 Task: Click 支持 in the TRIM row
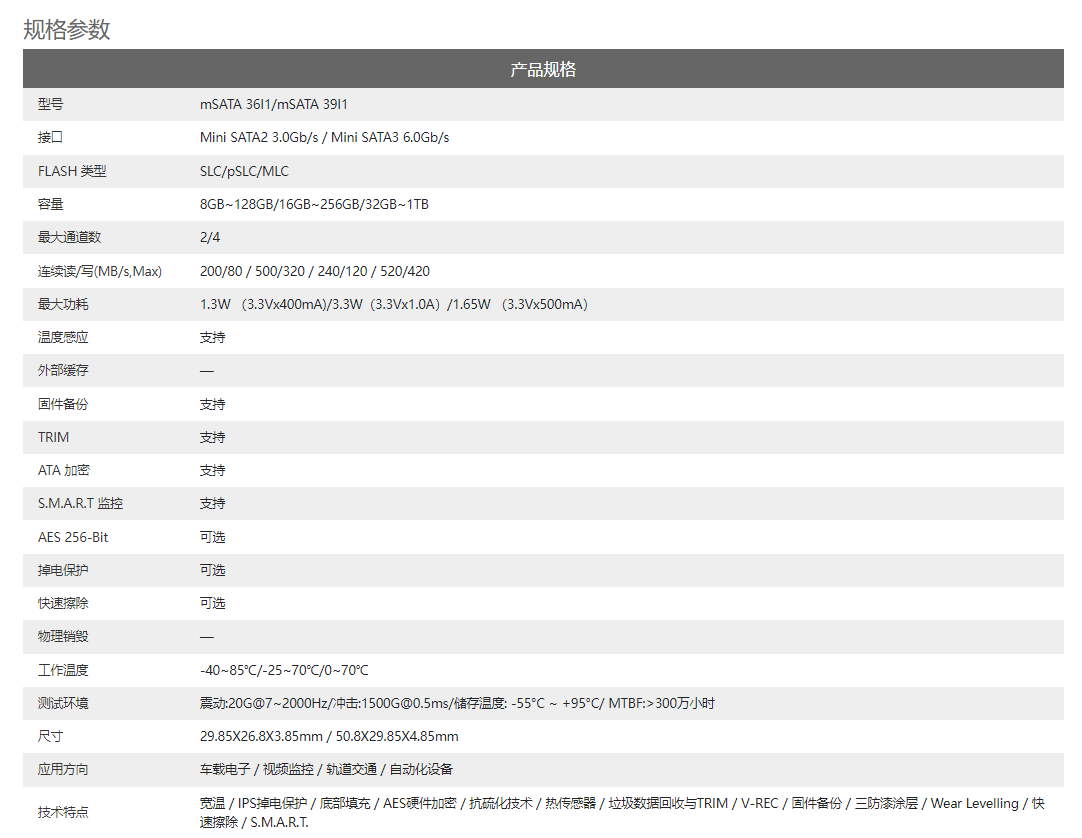click(x=213, y=438)
